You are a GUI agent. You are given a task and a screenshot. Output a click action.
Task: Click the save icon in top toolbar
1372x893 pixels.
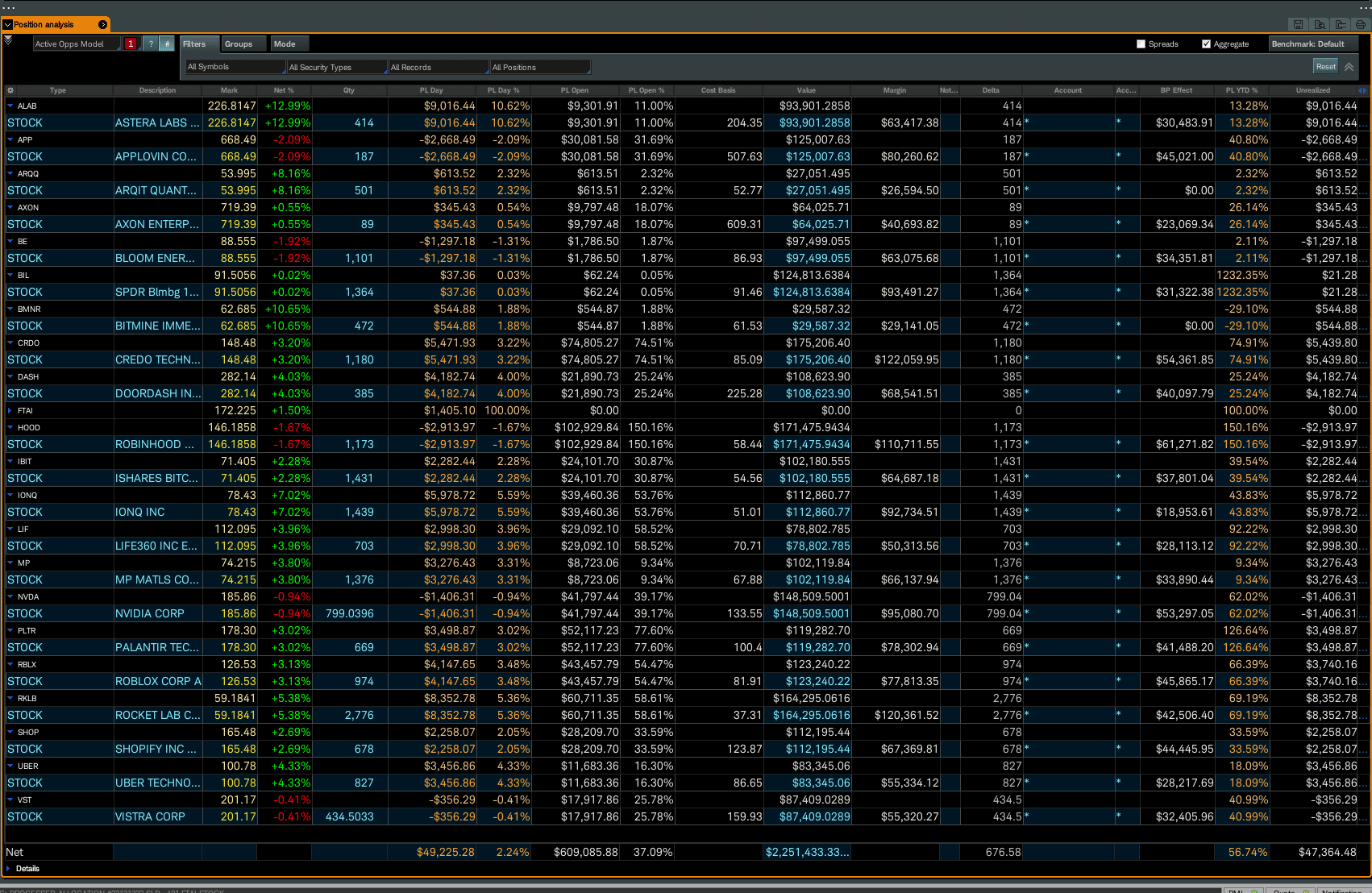pyautogui.click(x=1298, y=24)
